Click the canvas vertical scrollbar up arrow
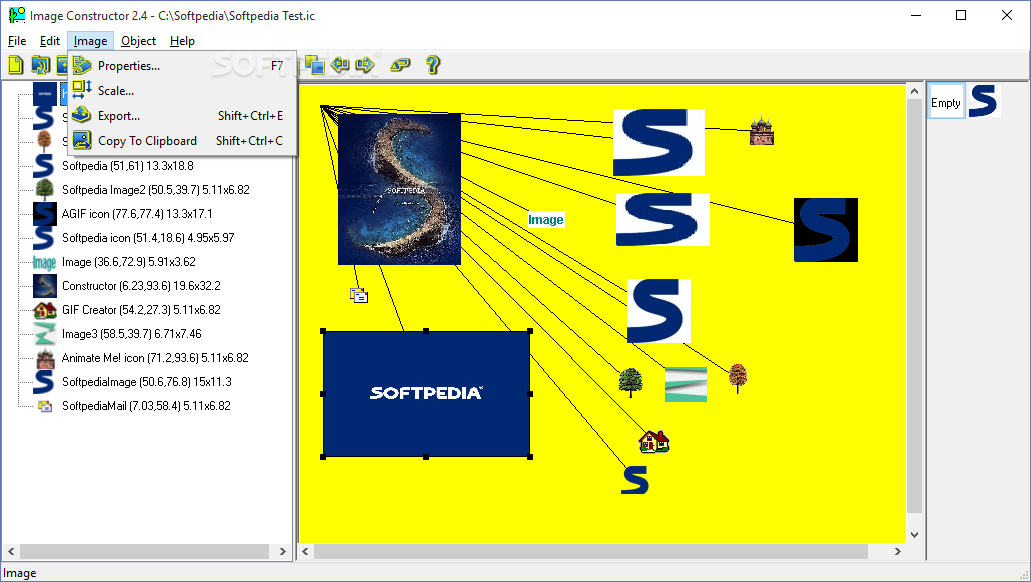Image resolution: width=1031 pixels, height=582 pixels. pos(914,91)
